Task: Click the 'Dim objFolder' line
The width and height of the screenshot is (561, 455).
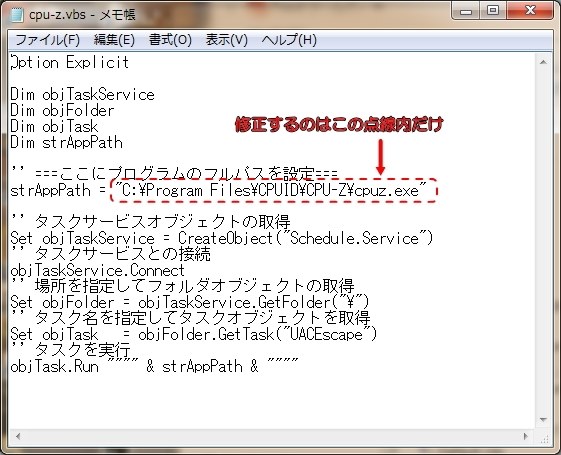Action: click(62, 110)
